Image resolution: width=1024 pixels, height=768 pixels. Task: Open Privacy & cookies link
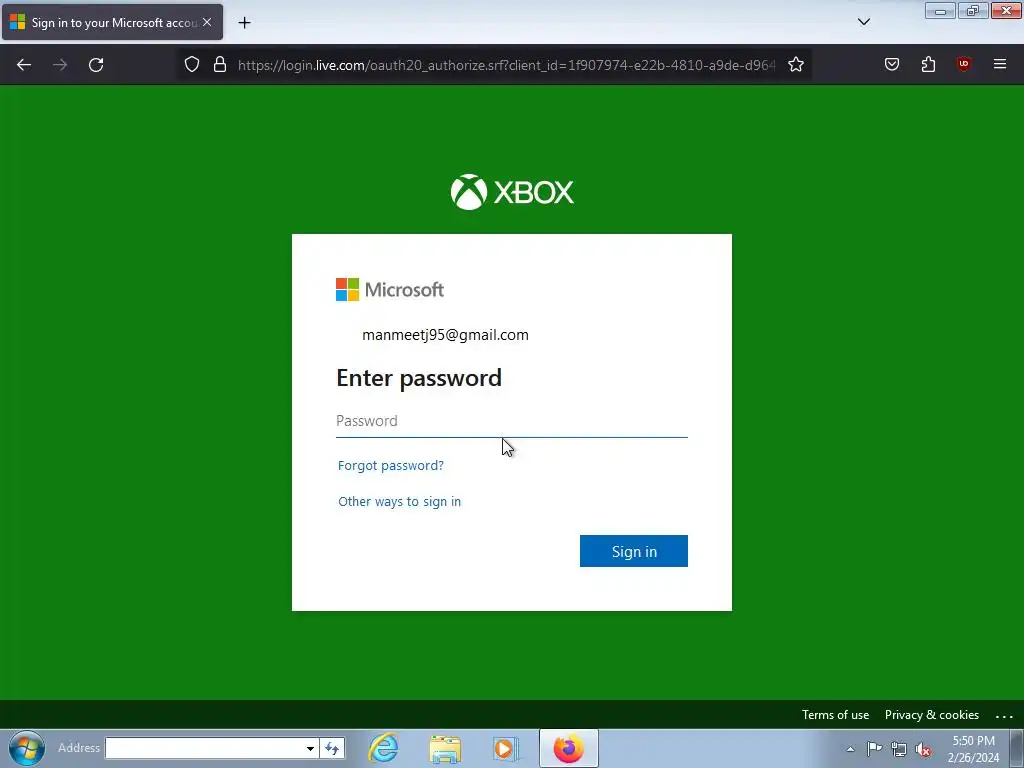click(931, 715)
